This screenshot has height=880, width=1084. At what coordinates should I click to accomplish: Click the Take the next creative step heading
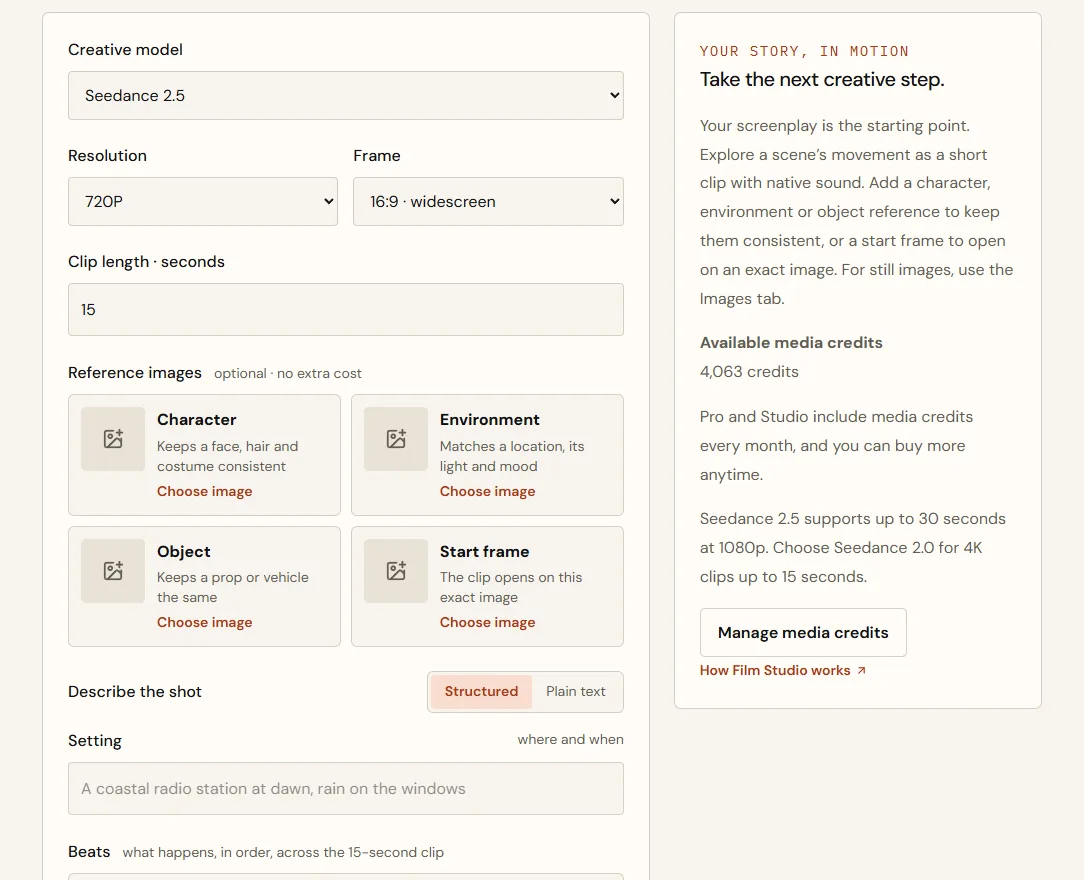(x=822, y=79)
